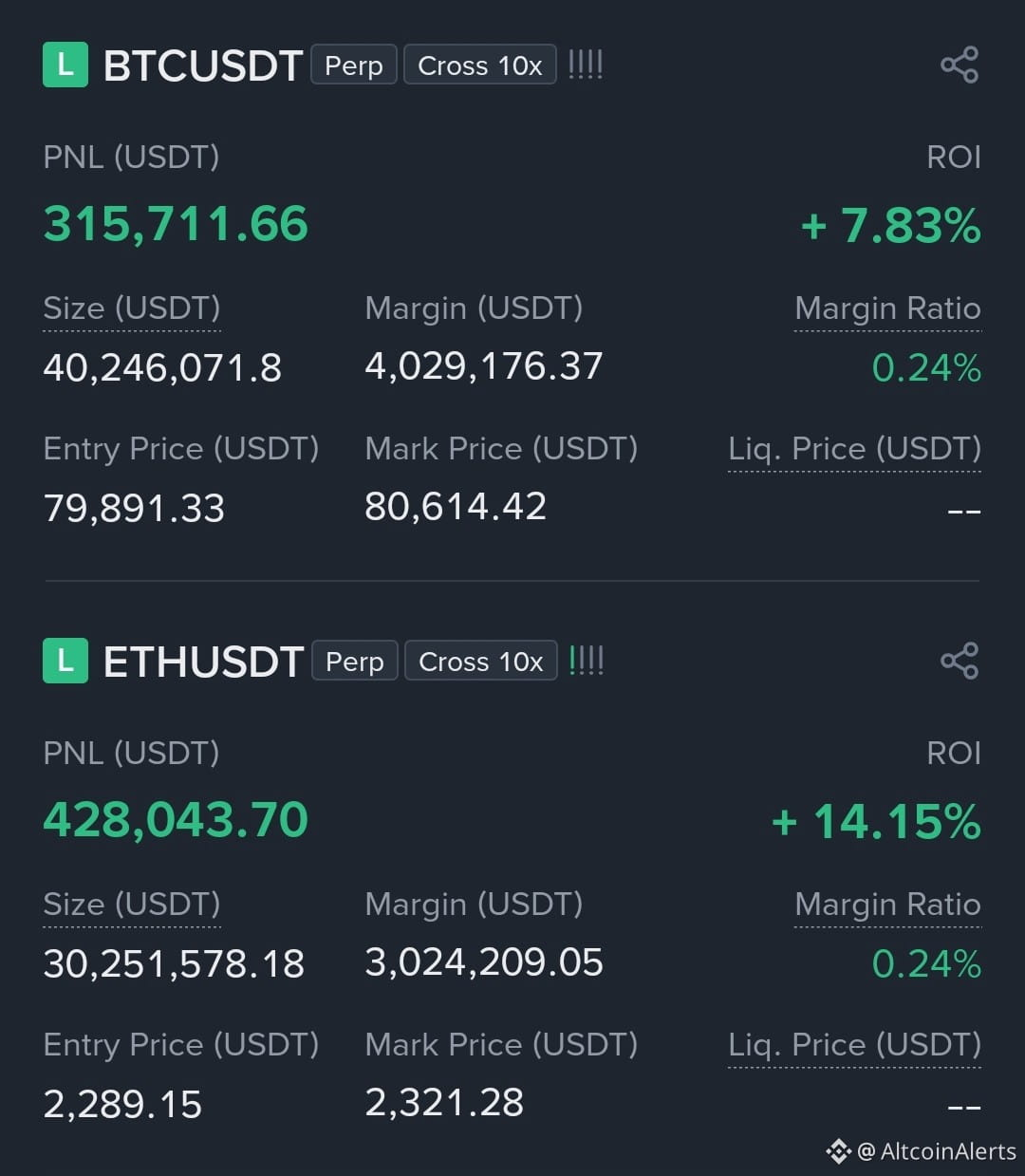The image size is (1025, 1176).
Task: Share the ETHUSDT position
Action: [960, 661]
